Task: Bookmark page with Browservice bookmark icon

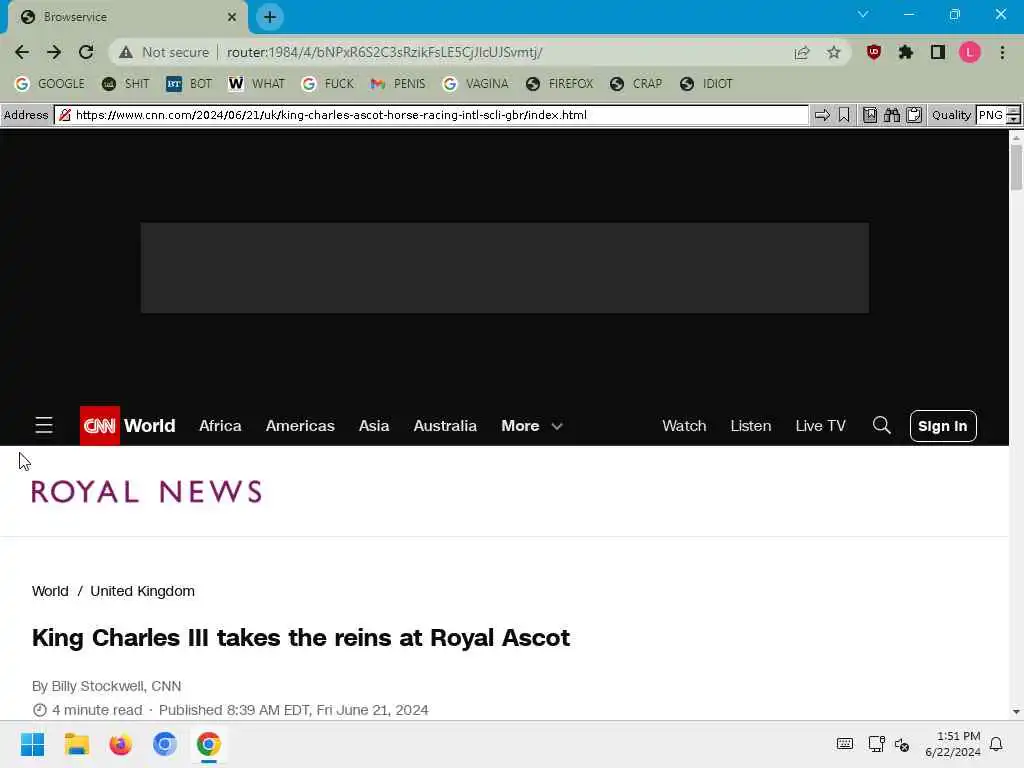Action: pyautogui.click(x=844, y=116)
